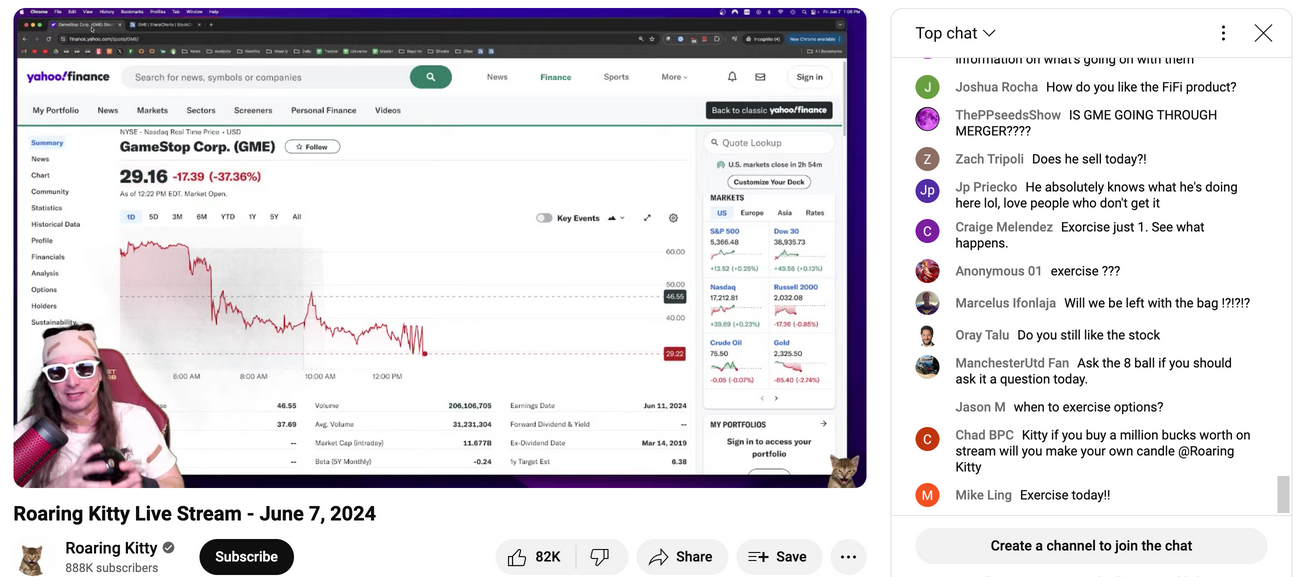Open the More dropdown in Yahoo header
The image size is (1304, 577).
[674, 77]
